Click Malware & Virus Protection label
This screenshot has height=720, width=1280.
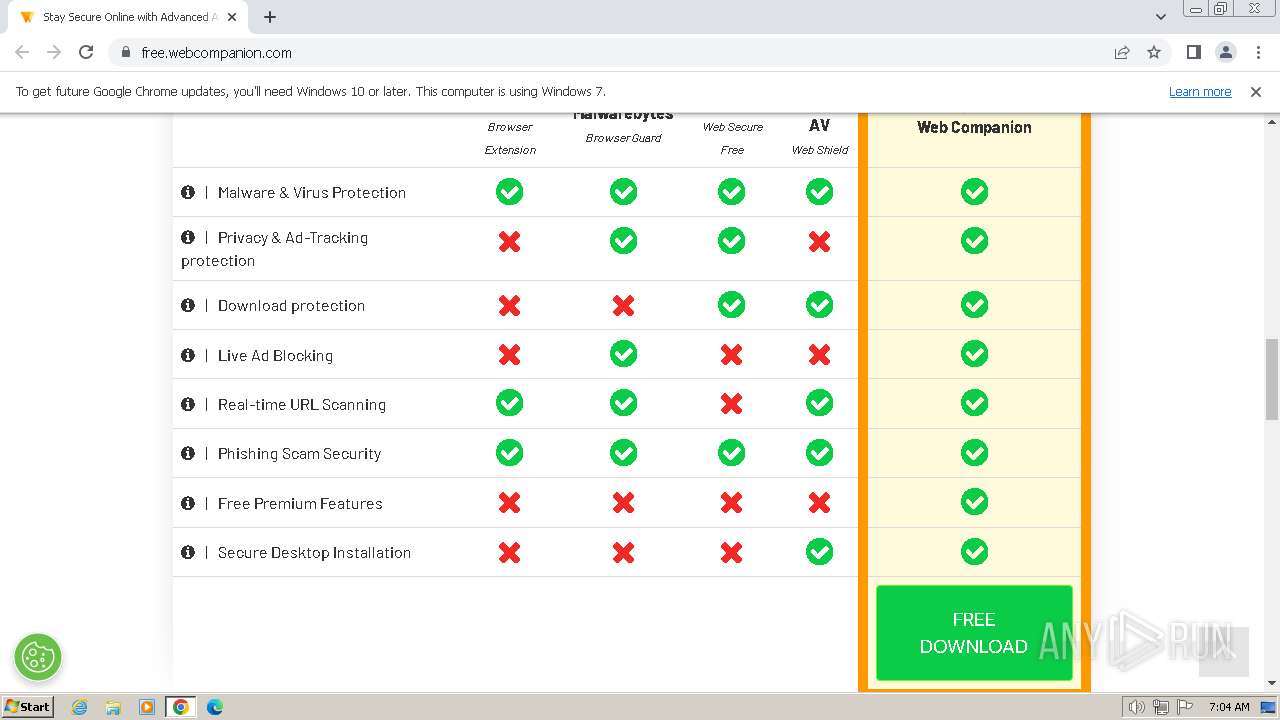[x=312, y=192]
